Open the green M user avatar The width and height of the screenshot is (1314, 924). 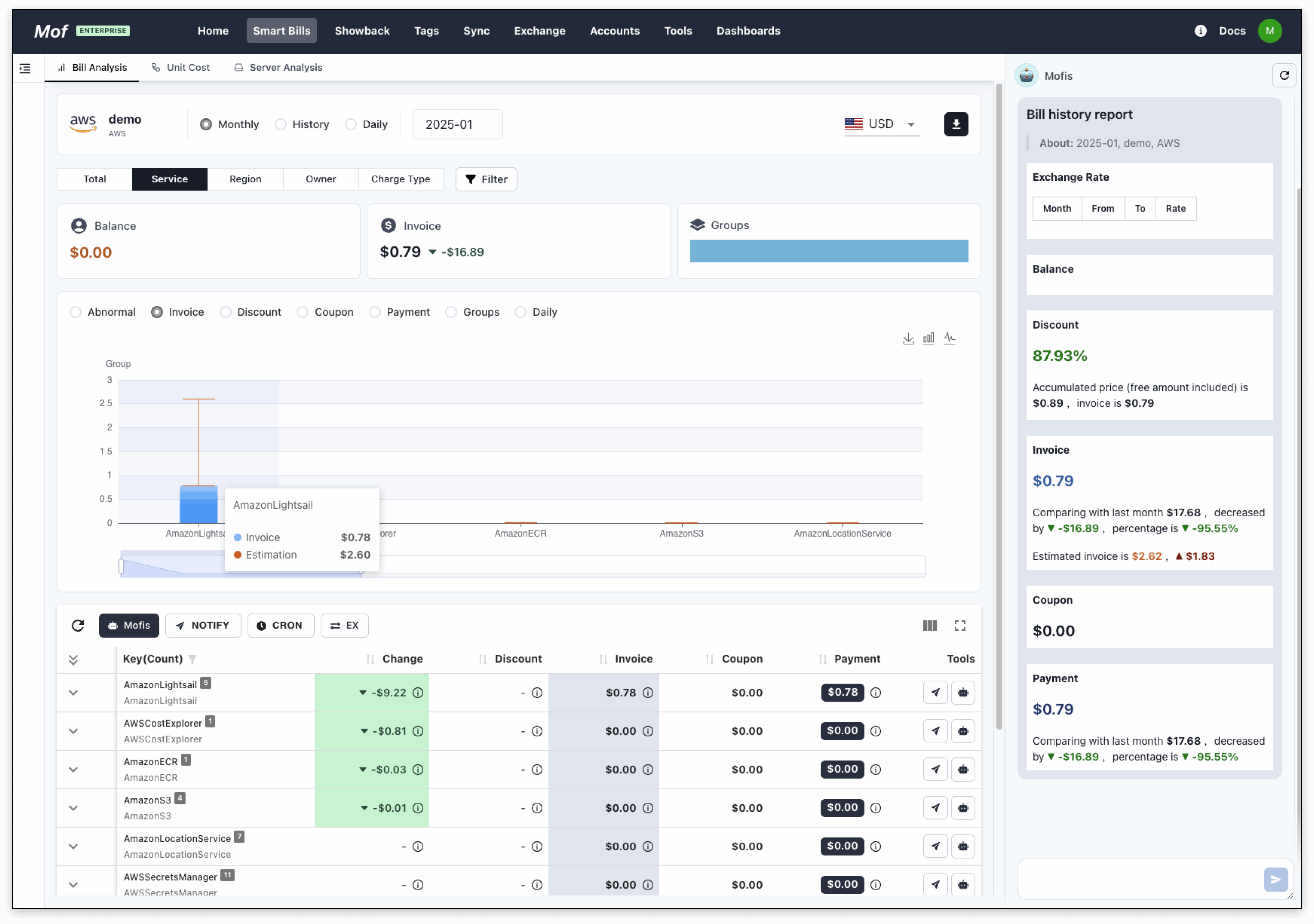coord(1269,31)
